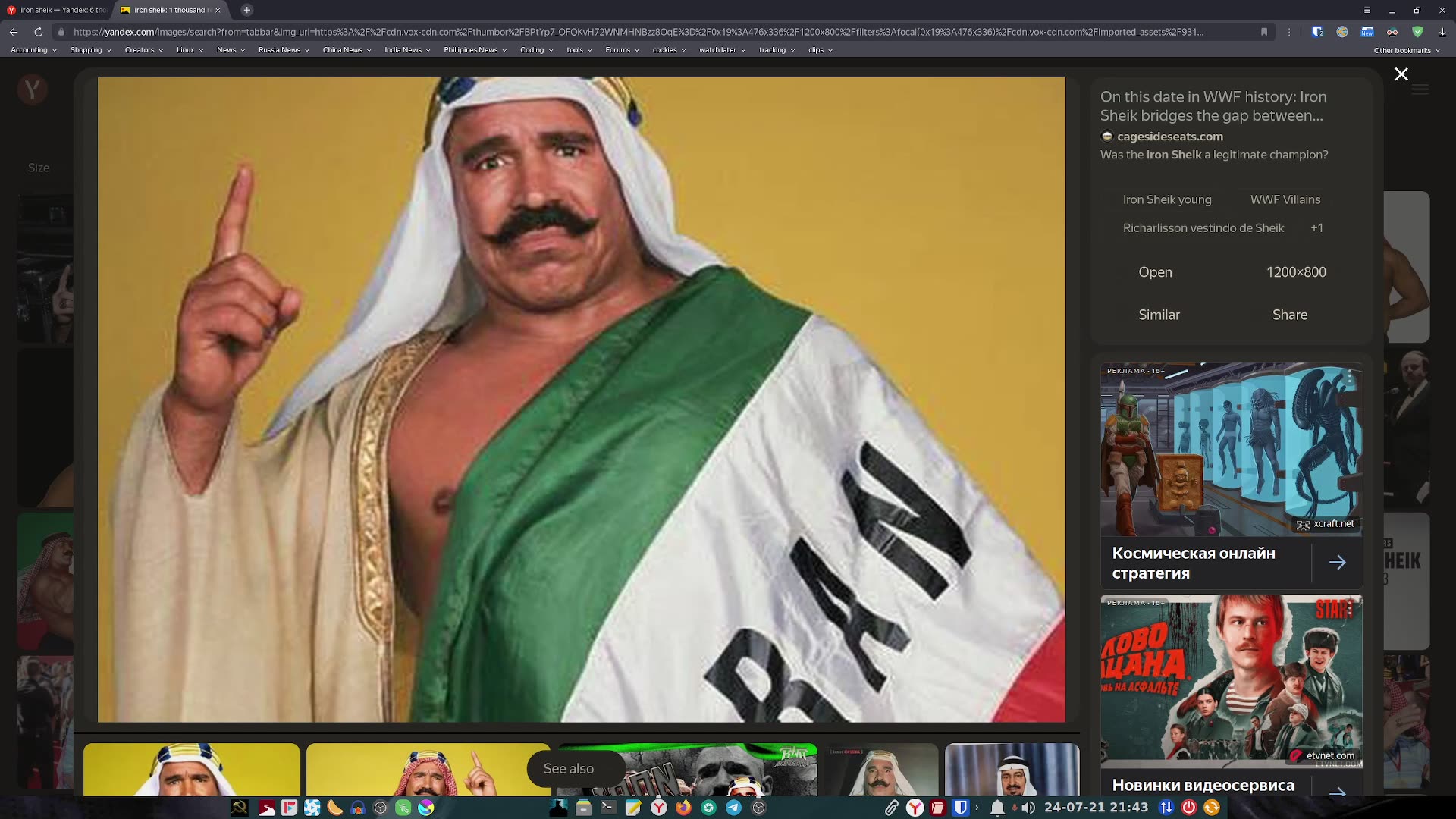Click the Share button
The image size is (1456, 819).
[1290, 315]
